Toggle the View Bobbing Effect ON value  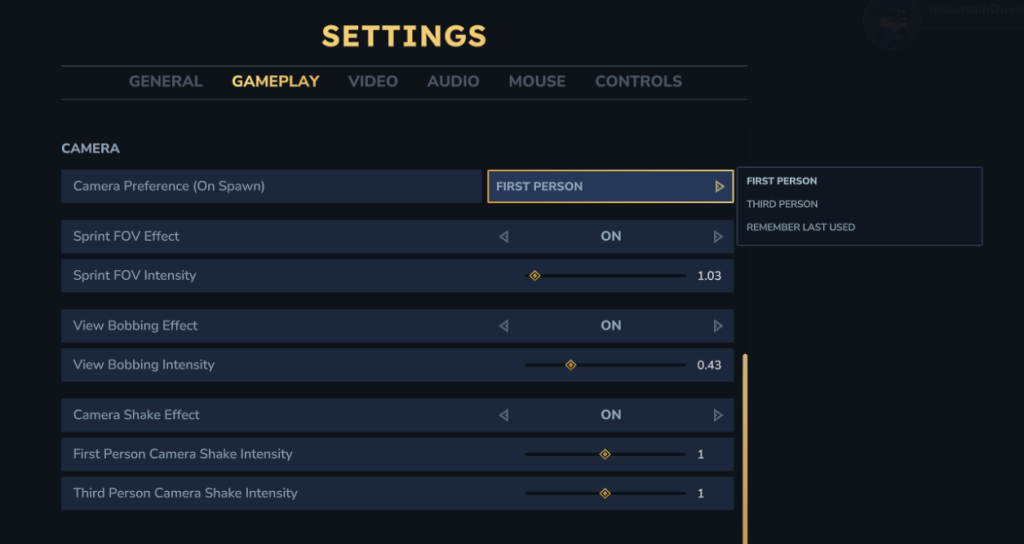tap(611, 326)
